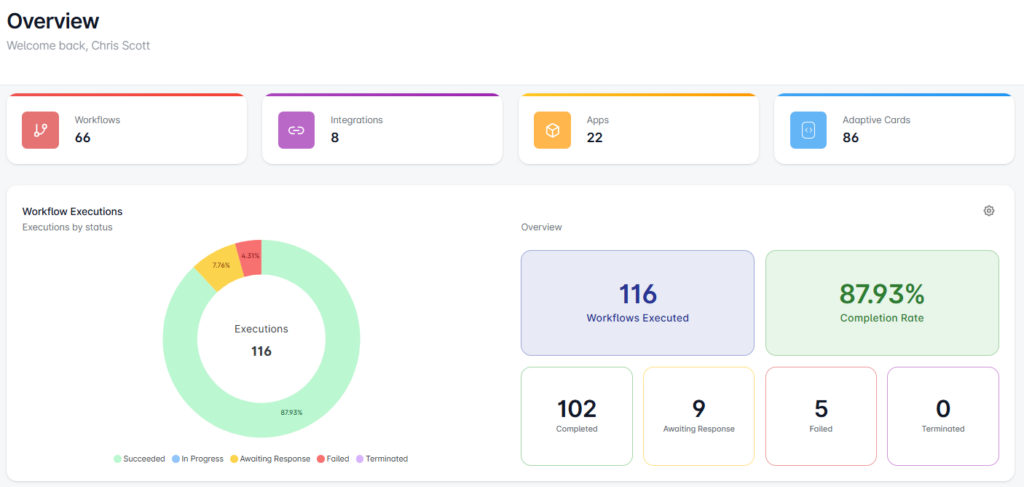Toggle In Progress legend item
This screenshot has width=1024, height=487.
click(x=200, y=459)
